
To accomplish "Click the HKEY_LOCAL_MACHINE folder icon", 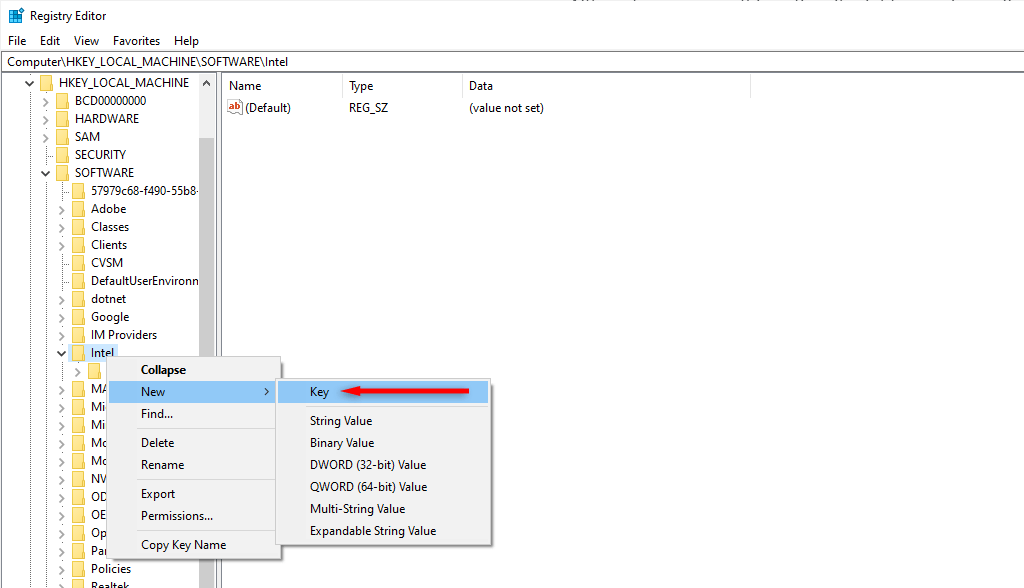I will click(x=46, y=83).
